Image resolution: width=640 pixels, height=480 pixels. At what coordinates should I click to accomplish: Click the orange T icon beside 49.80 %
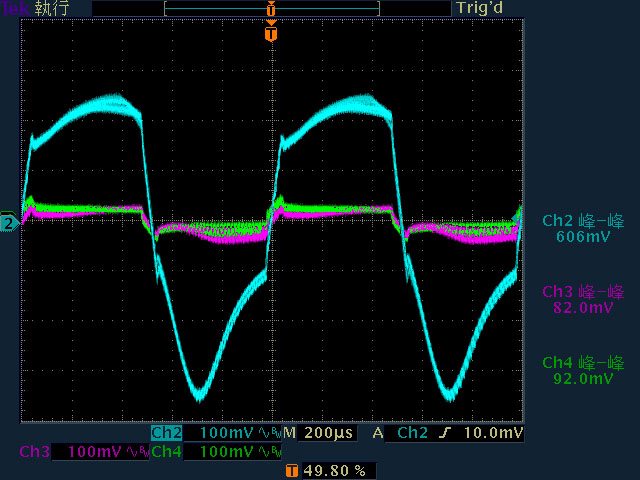(291, 470)
